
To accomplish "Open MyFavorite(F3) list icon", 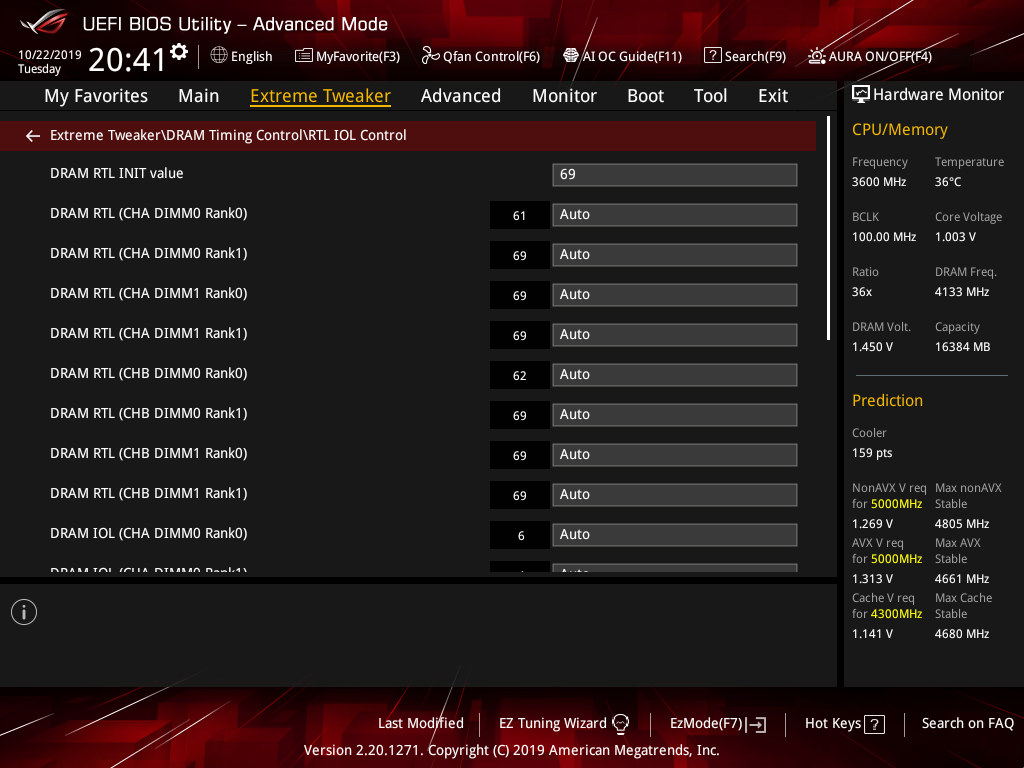I will click(303, 56).
